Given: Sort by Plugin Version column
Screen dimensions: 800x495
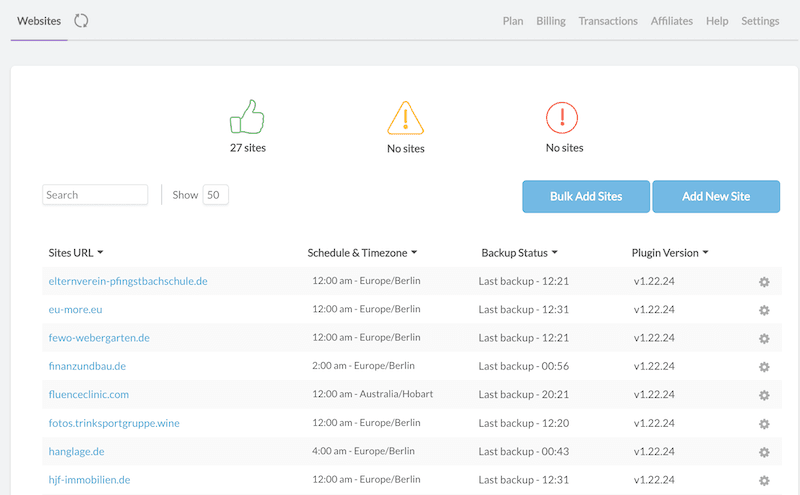Looking at the screenshot, I should (x=670, y=253).
